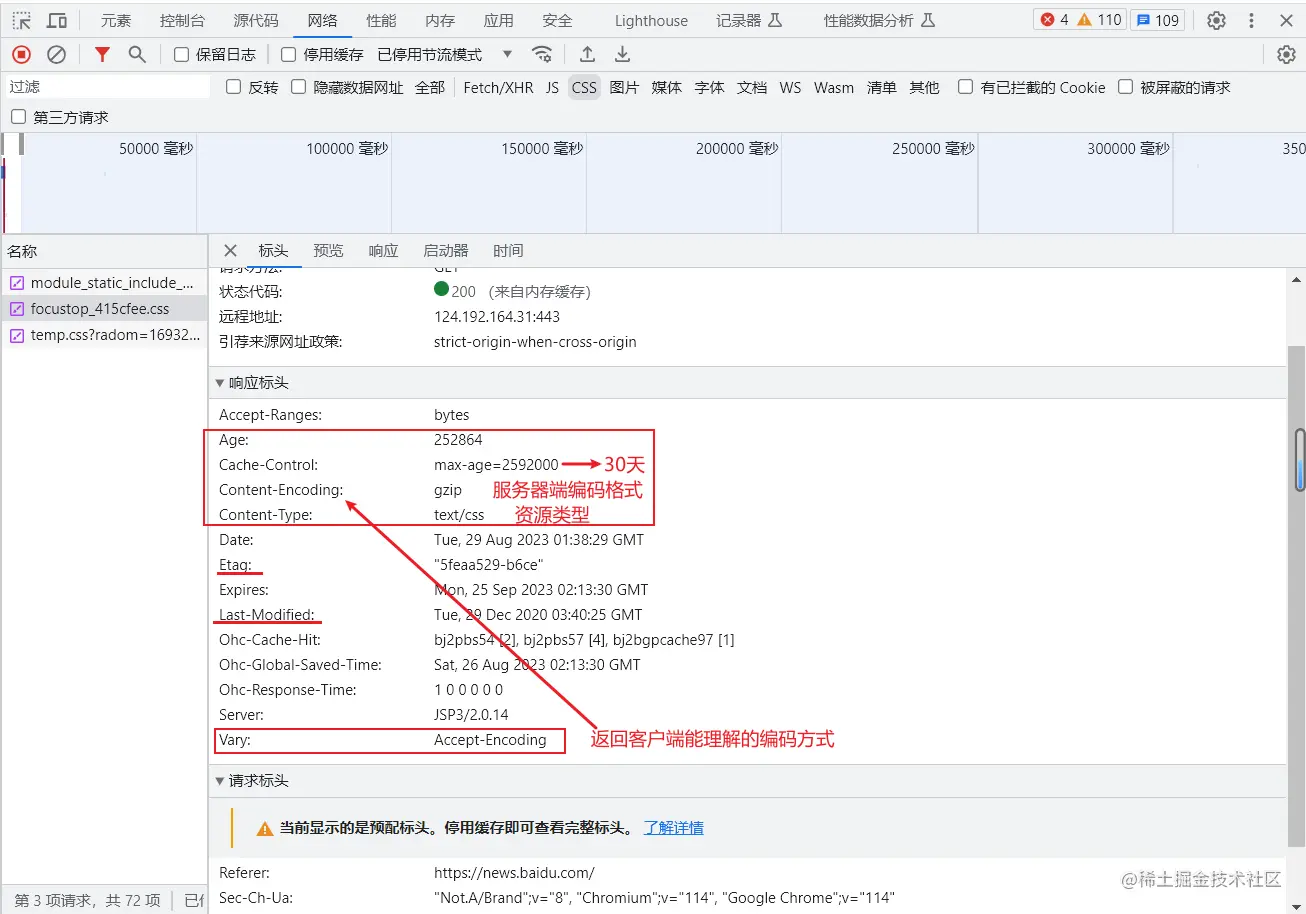
Task: Switch to the 启动器 details tab
Action: click(446, 251)
